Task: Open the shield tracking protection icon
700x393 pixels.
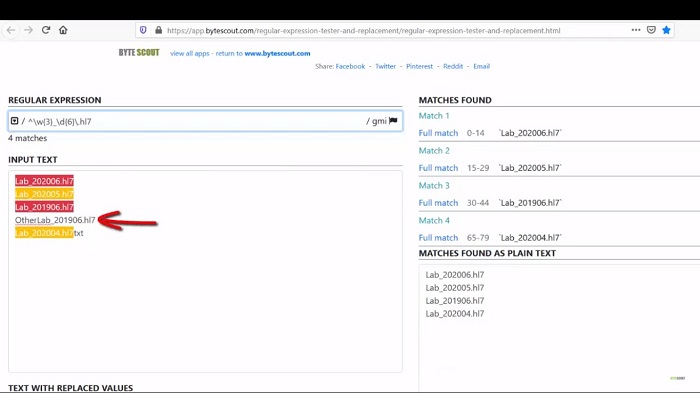Action: click(x=143, y=30)
